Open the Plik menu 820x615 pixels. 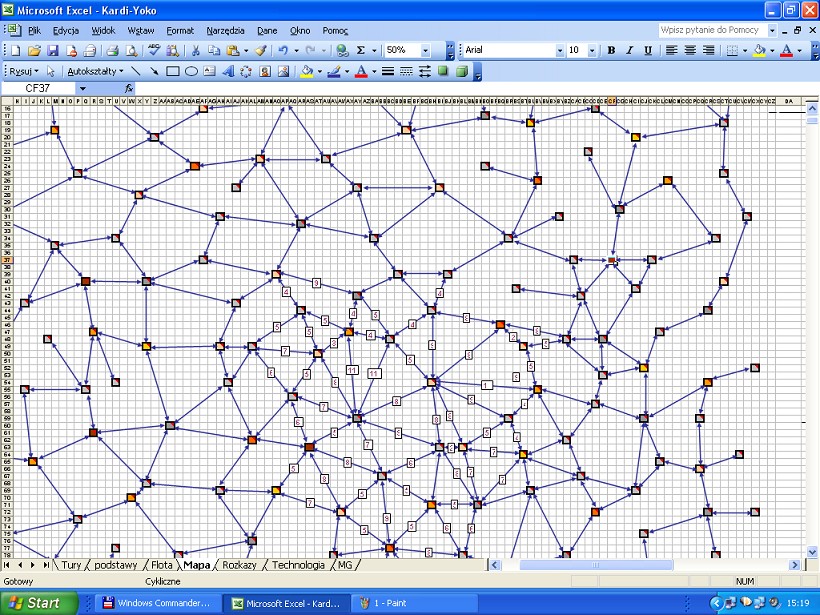pyautogui.click(x=35, y=31)
